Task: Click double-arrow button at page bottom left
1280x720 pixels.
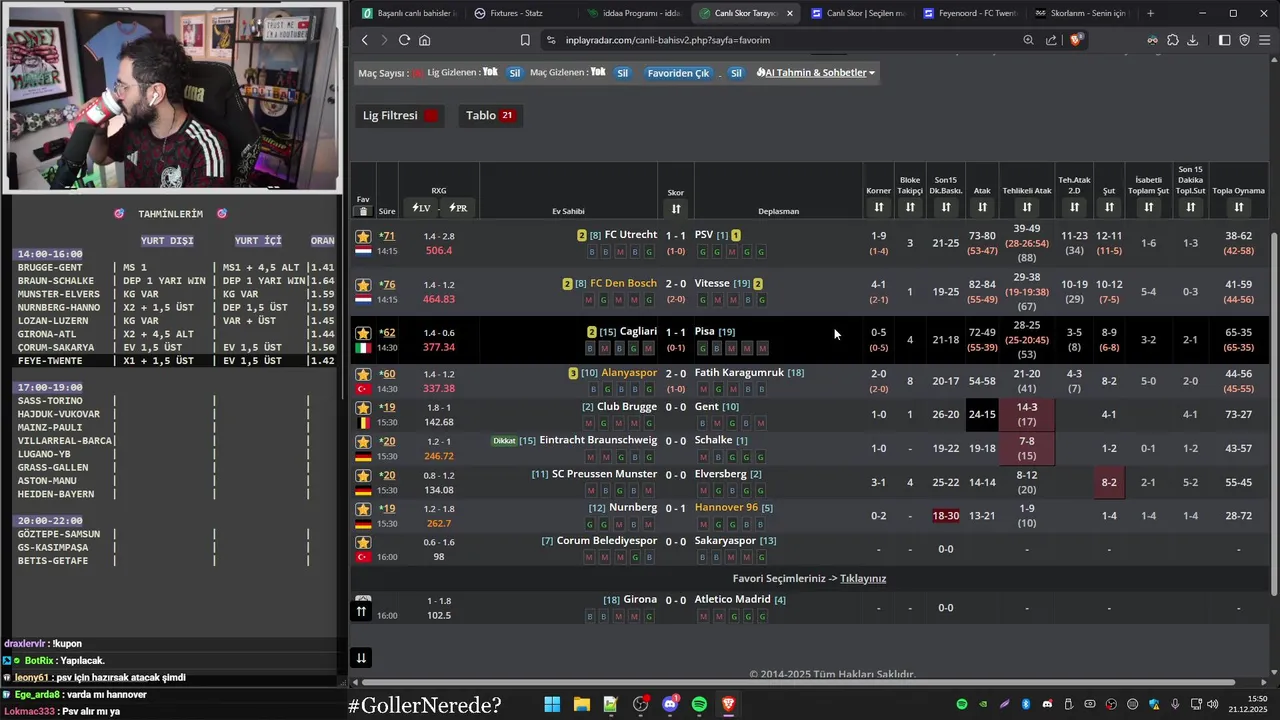Action: 361,657
